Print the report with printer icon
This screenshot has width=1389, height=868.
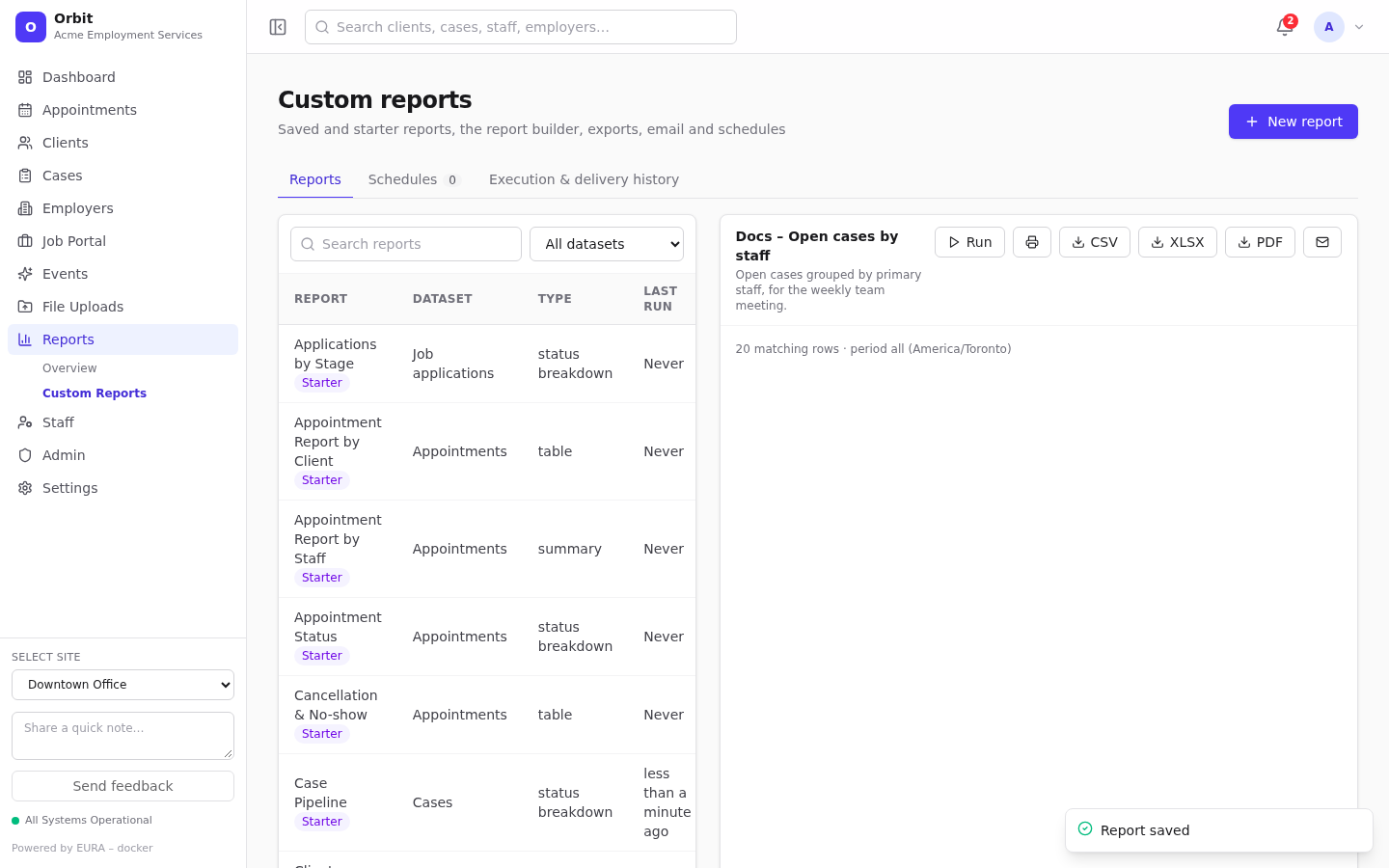tap(1032, 242)
